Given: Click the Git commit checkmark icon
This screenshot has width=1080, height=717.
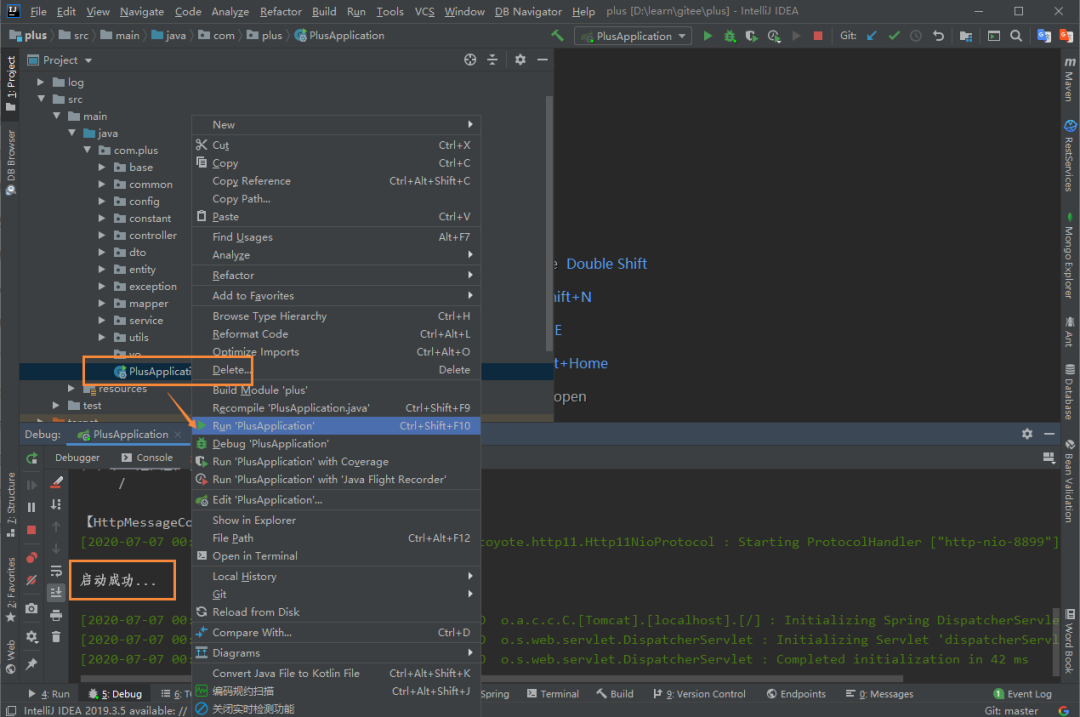Looking at the screenshot, I should point(894,36).
